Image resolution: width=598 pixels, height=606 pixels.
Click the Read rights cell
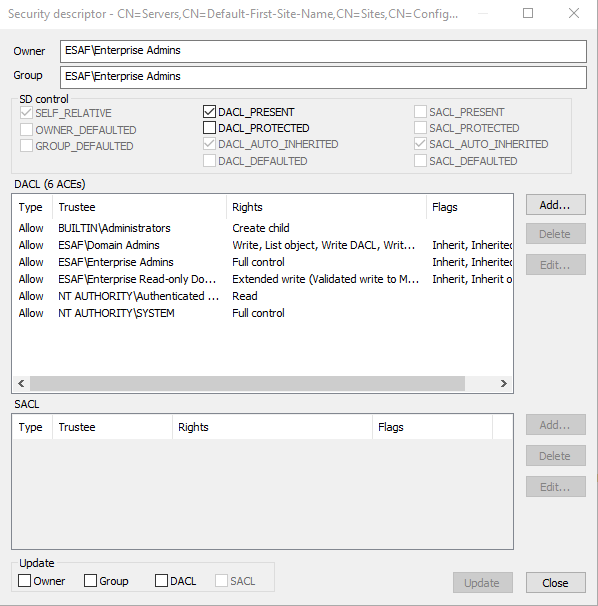(245, 296)
